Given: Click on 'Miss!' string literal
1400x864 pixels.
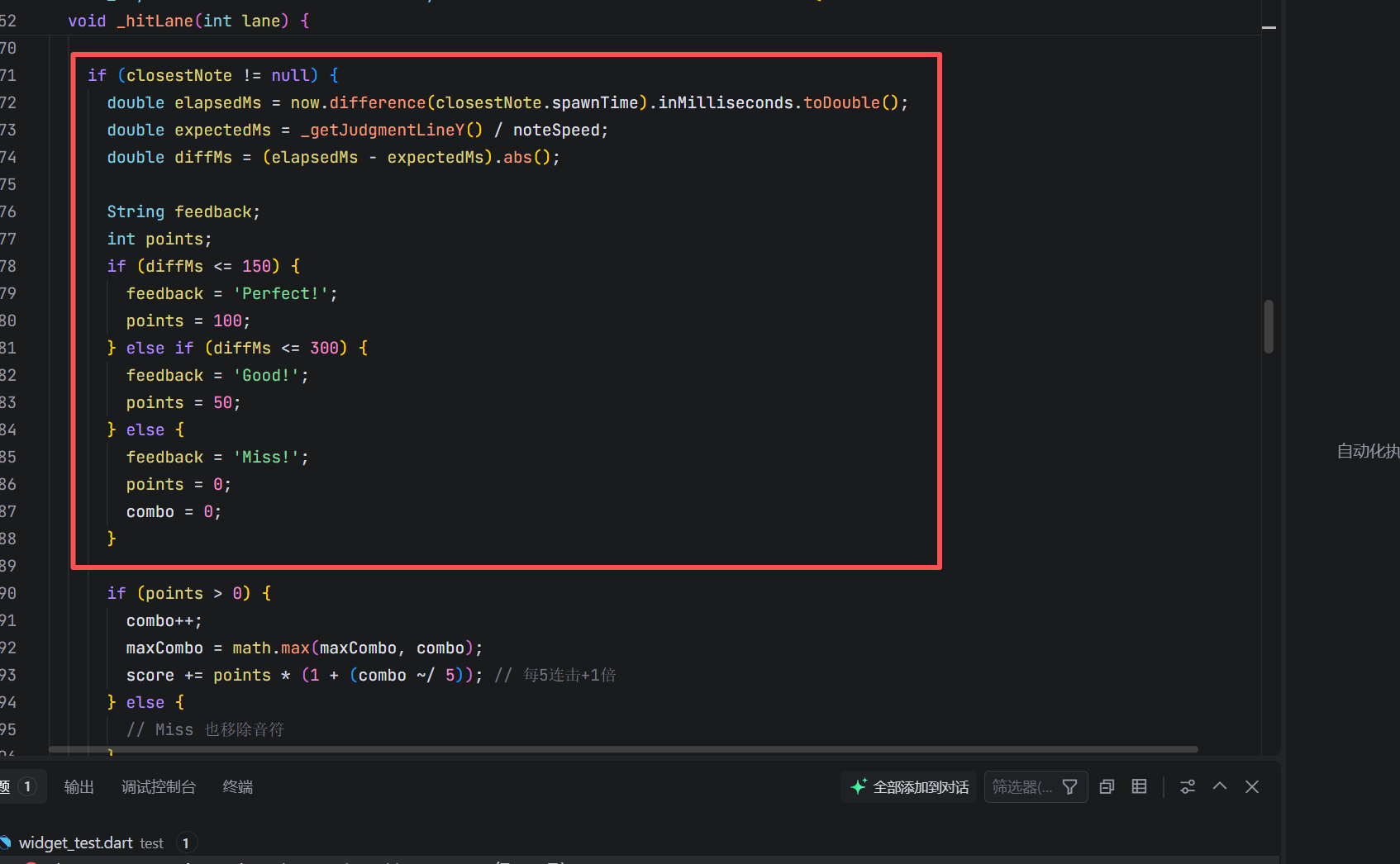Looking at the screenshot, I should click(266, 457).
